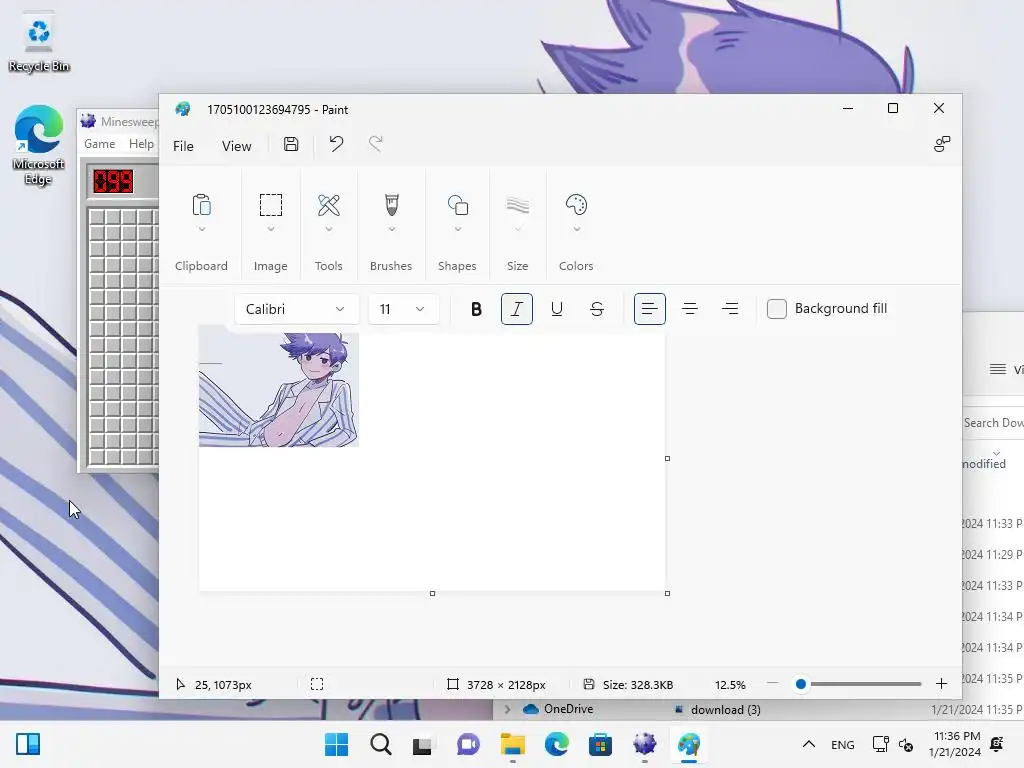Open taskbar Search

380,744
